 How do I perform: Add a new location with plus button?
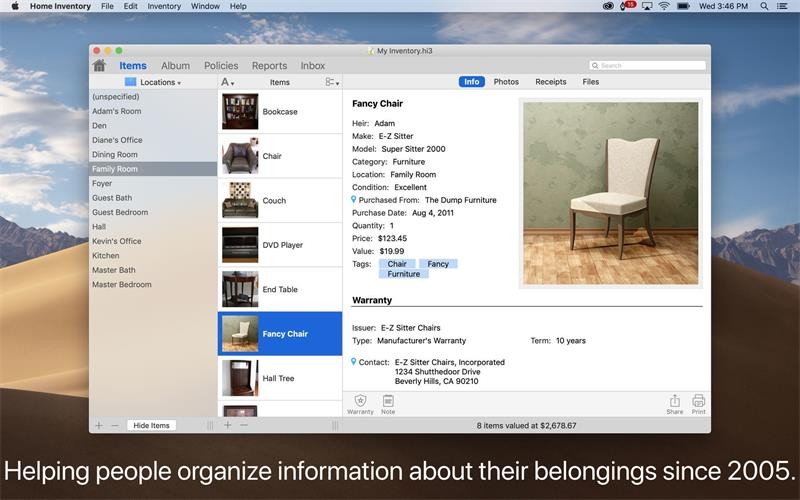[99, 426]
